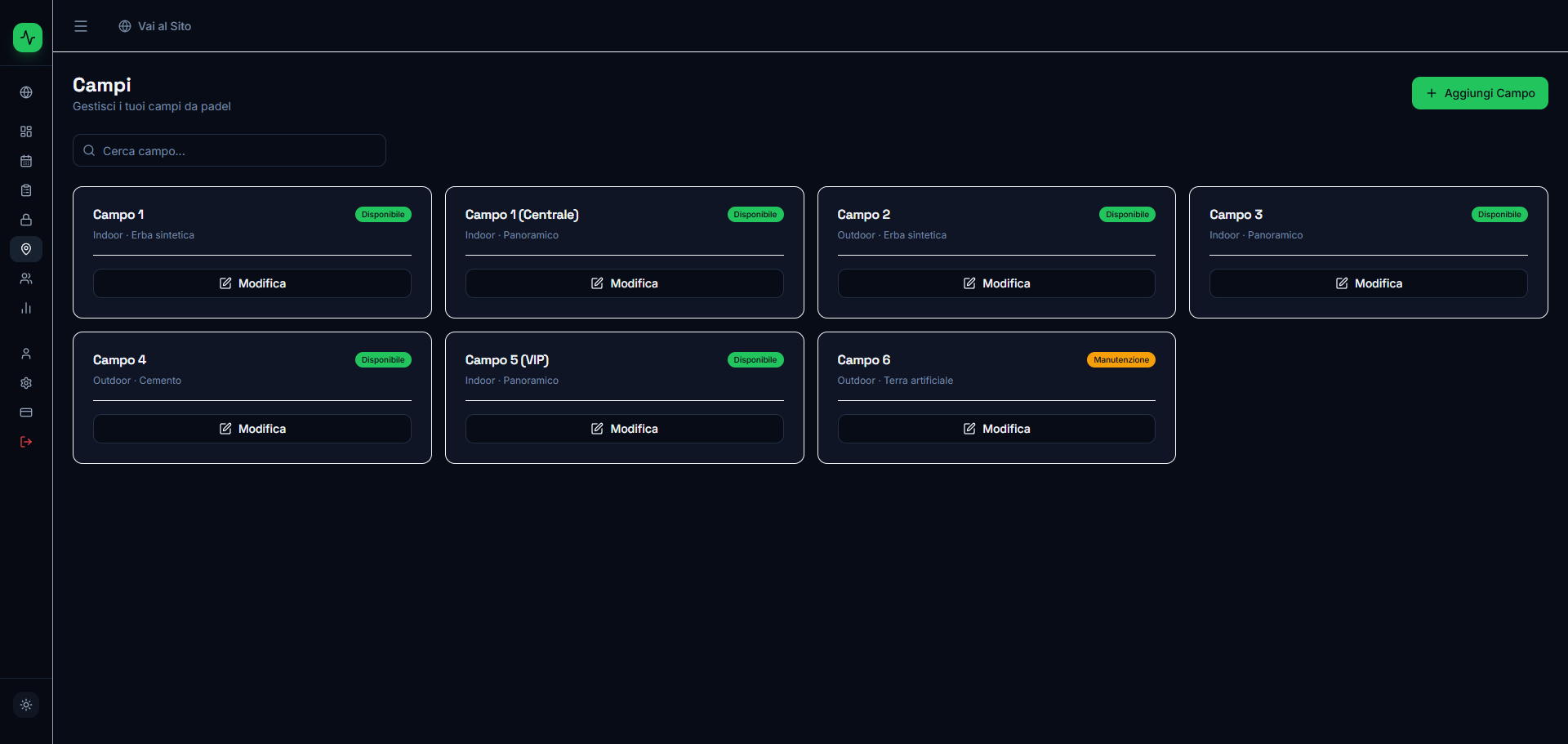Click the Campi page heading
This screenshot has height=744, width=1568.
pyautogui.click(x=102, y=85)
